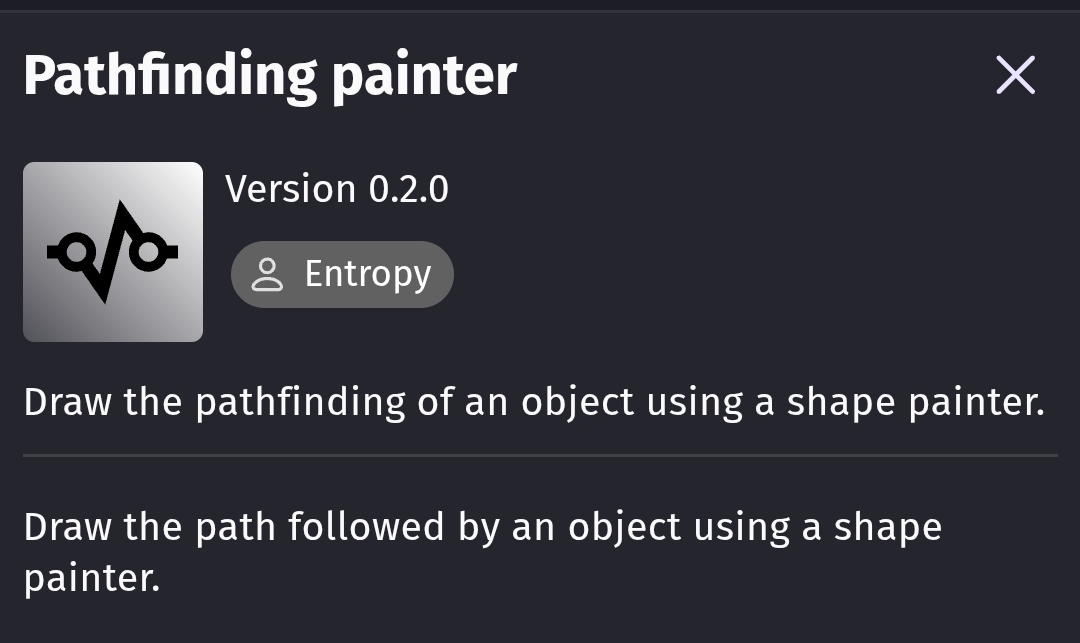
Task: Click the last-line word "painter." in the long description
Action: 92,578
